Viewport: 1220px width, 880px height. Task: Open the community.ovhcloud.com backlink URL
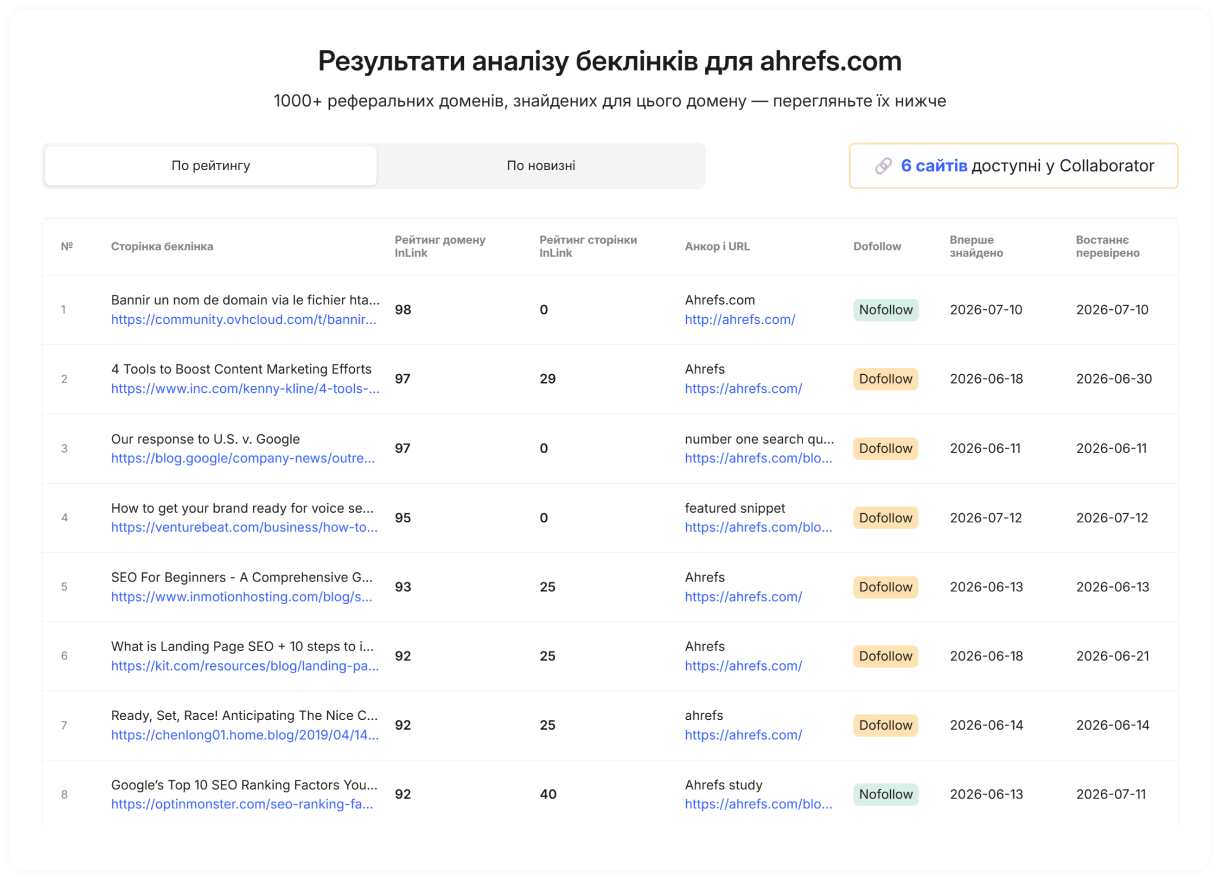point(244,320)
